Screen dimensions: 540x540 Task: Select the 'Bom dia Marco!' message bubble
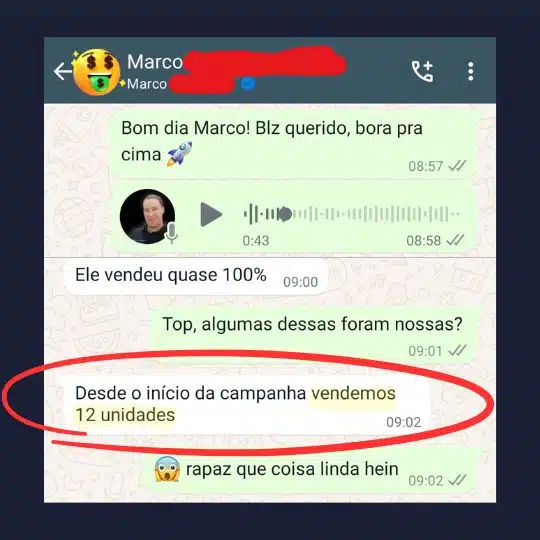point(292,145)
